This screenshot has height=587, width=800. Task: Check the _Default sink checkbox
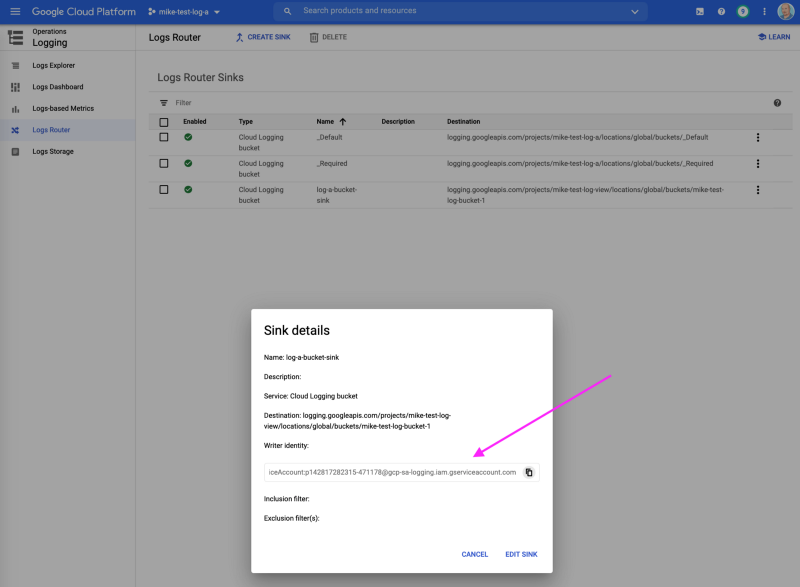point(164,137)
